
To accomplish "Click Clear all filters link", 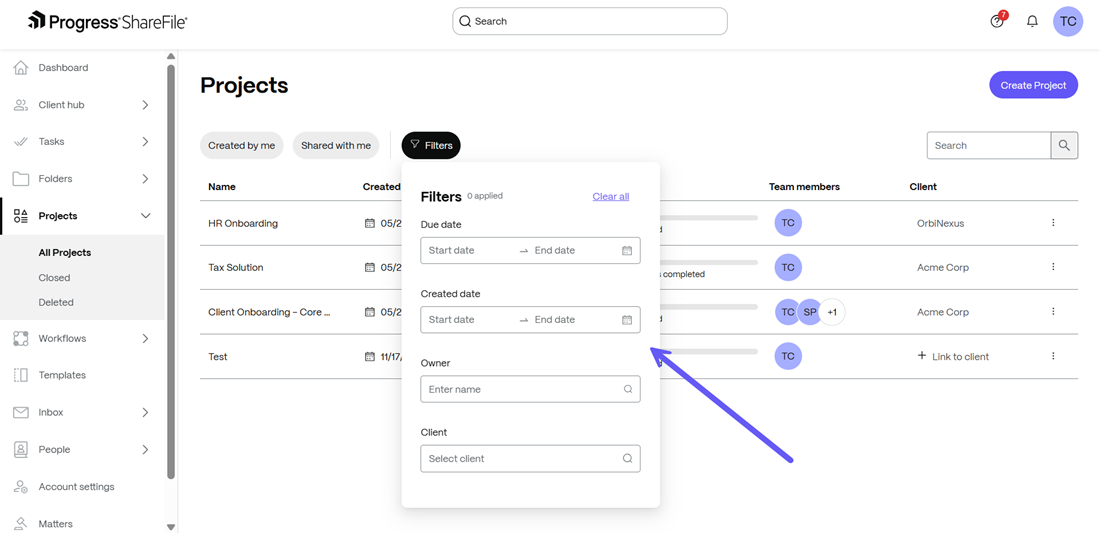I will [610, 196].
